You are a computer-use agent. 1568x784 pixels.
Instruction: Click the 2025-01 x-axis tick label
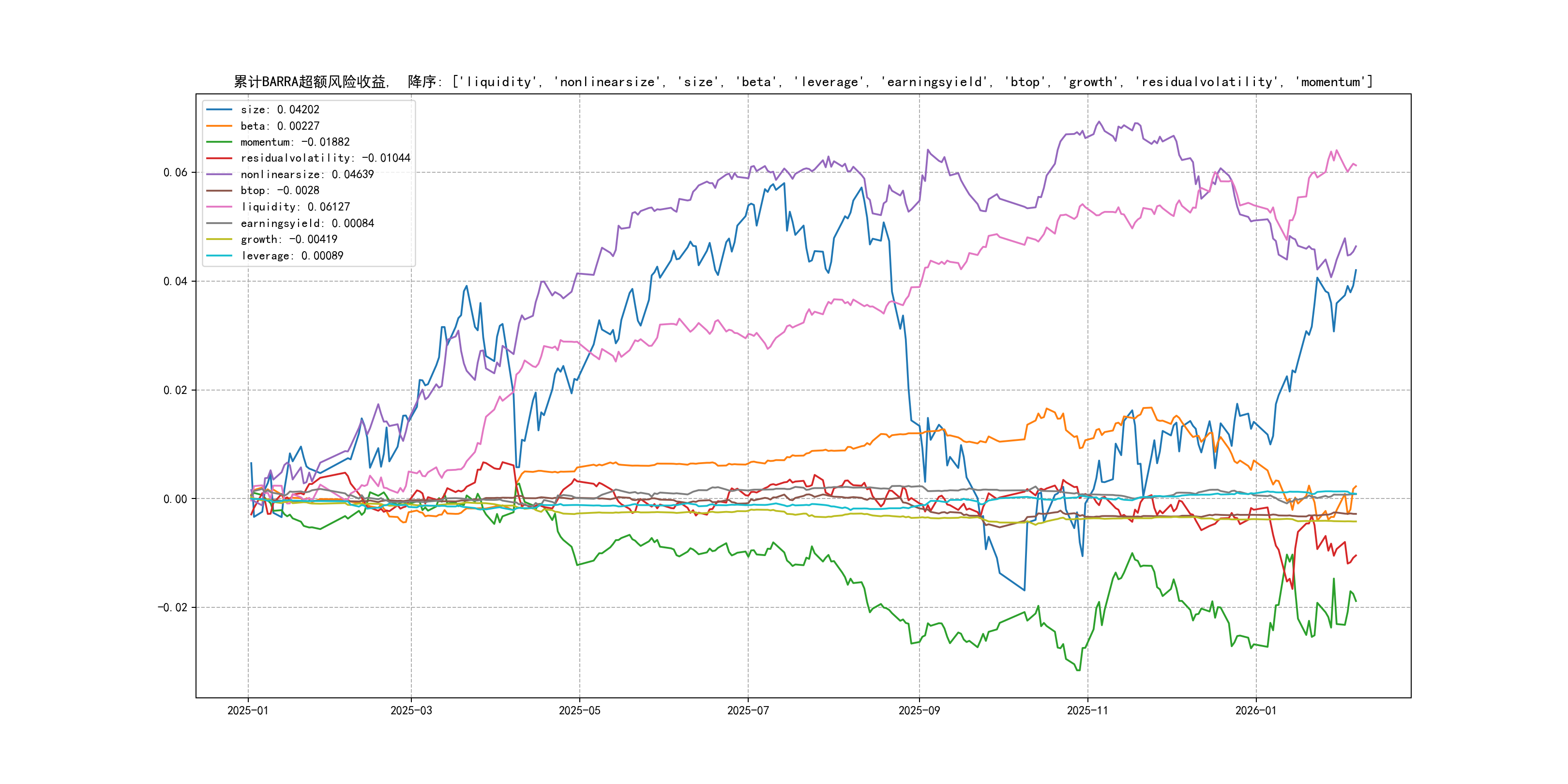pos(248,710)
